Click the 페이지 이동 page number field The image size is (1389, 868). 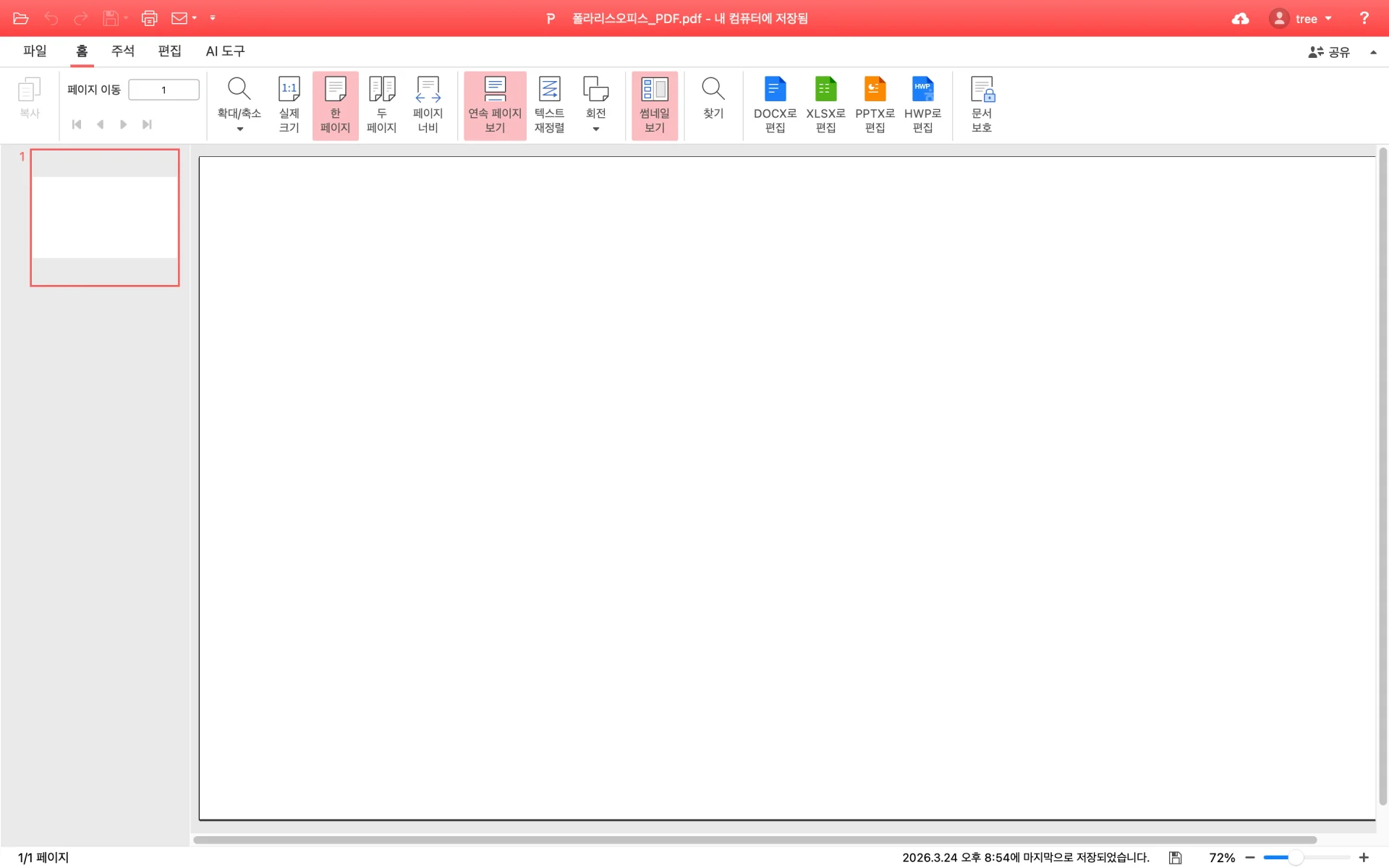[163, 90]
